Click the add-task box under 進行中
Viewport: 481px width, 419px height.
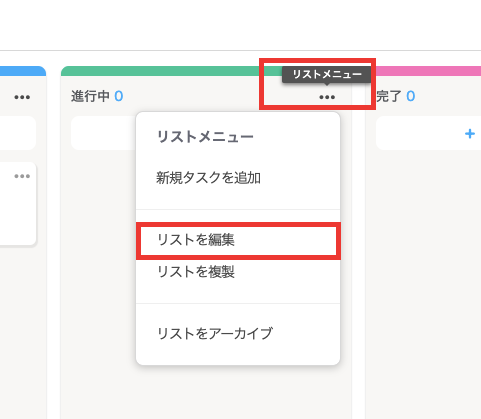click(x=103, y=133)
